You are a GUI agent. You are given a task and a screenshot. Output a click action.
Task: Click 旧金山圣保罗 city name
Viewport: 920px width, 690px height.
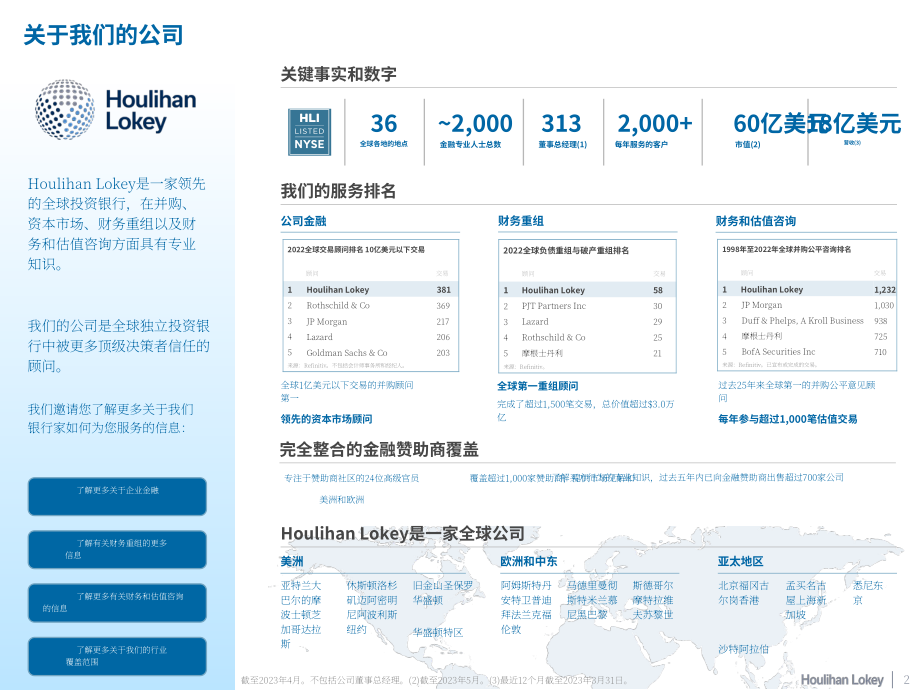[x=442, y=586]
